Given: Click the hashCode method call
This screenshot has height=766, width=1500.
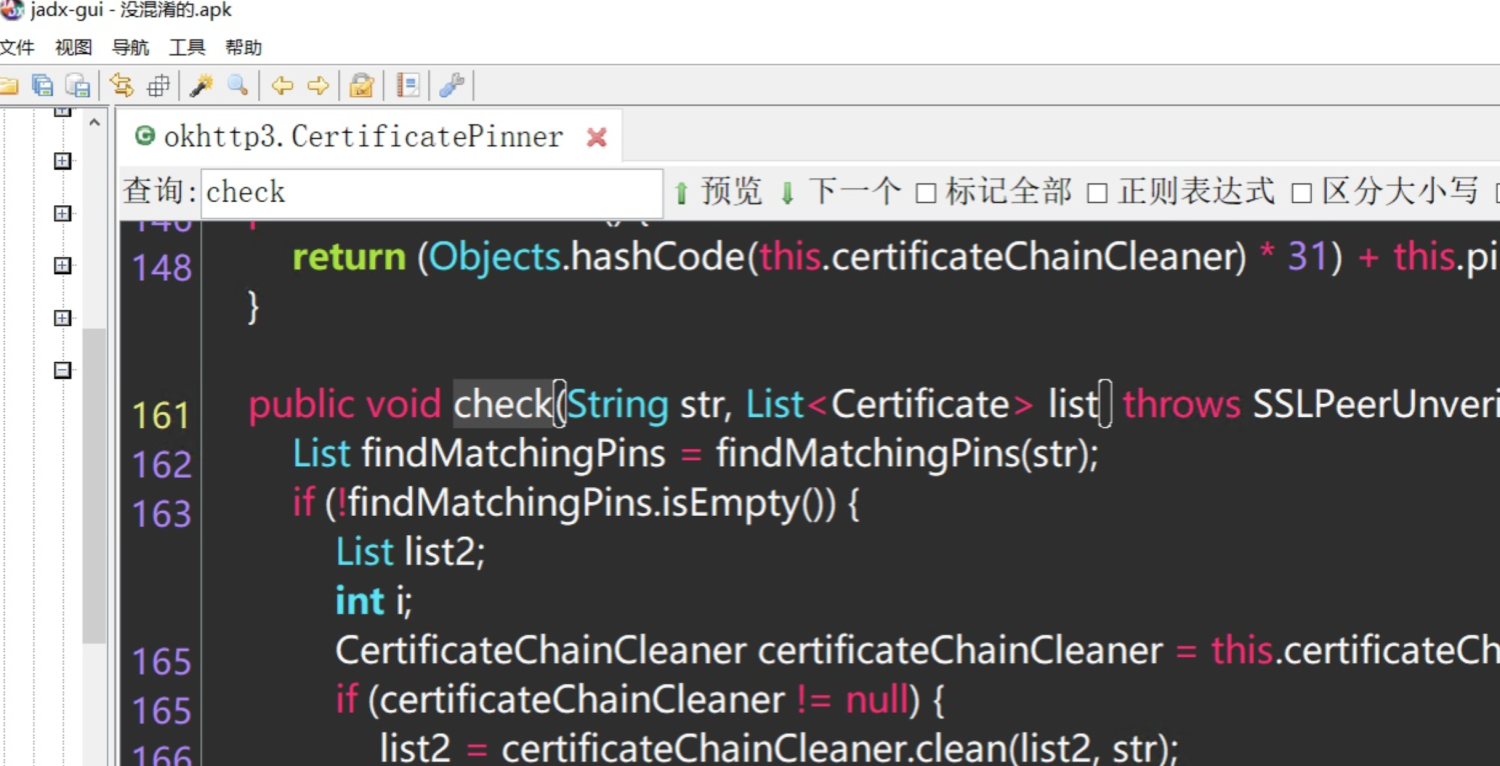Looking at the screenshot, I should pyautogui.click(x=658, y=257).
